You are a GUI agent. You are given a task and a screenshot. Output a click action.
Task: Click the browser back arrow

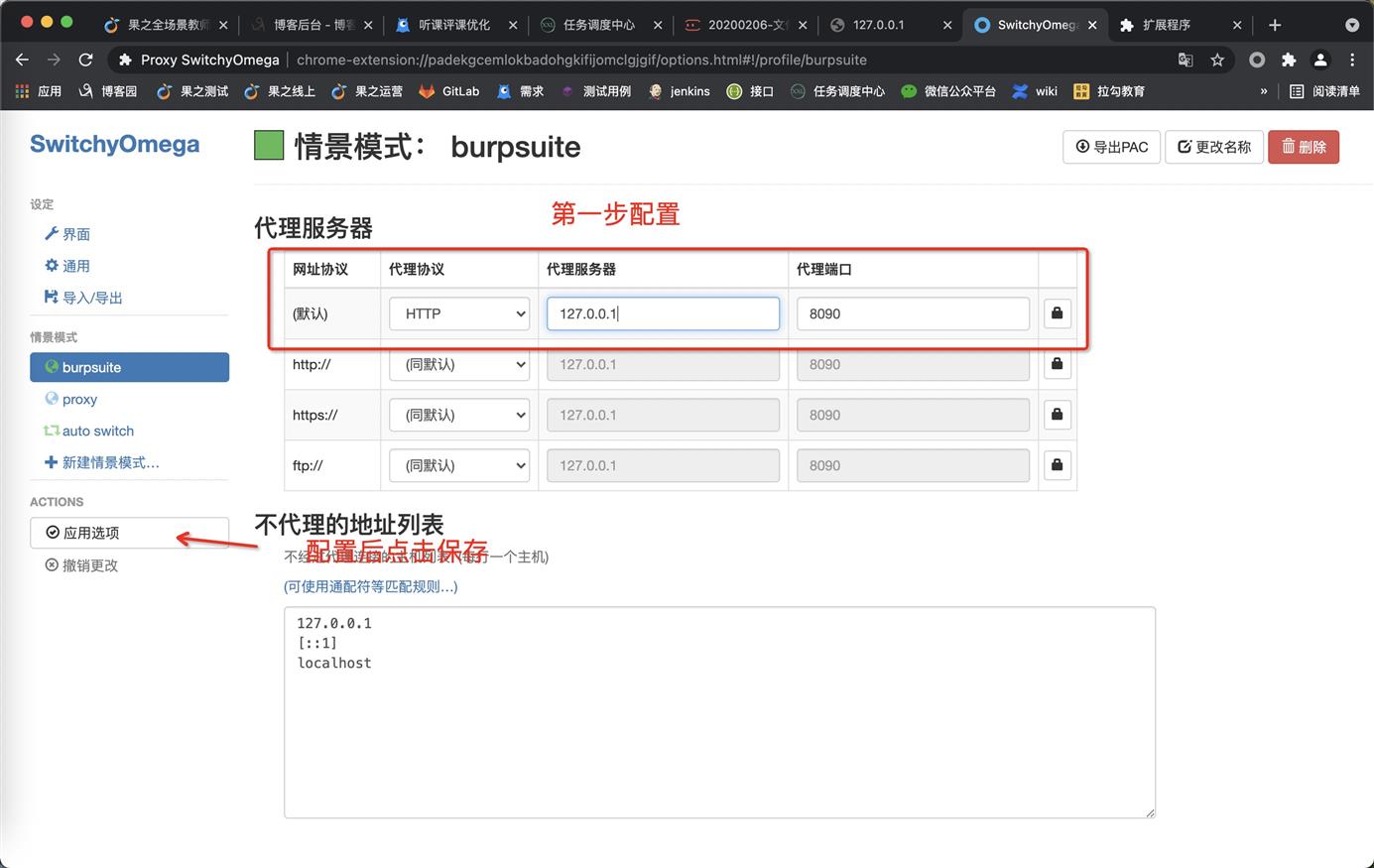point(22,60)
